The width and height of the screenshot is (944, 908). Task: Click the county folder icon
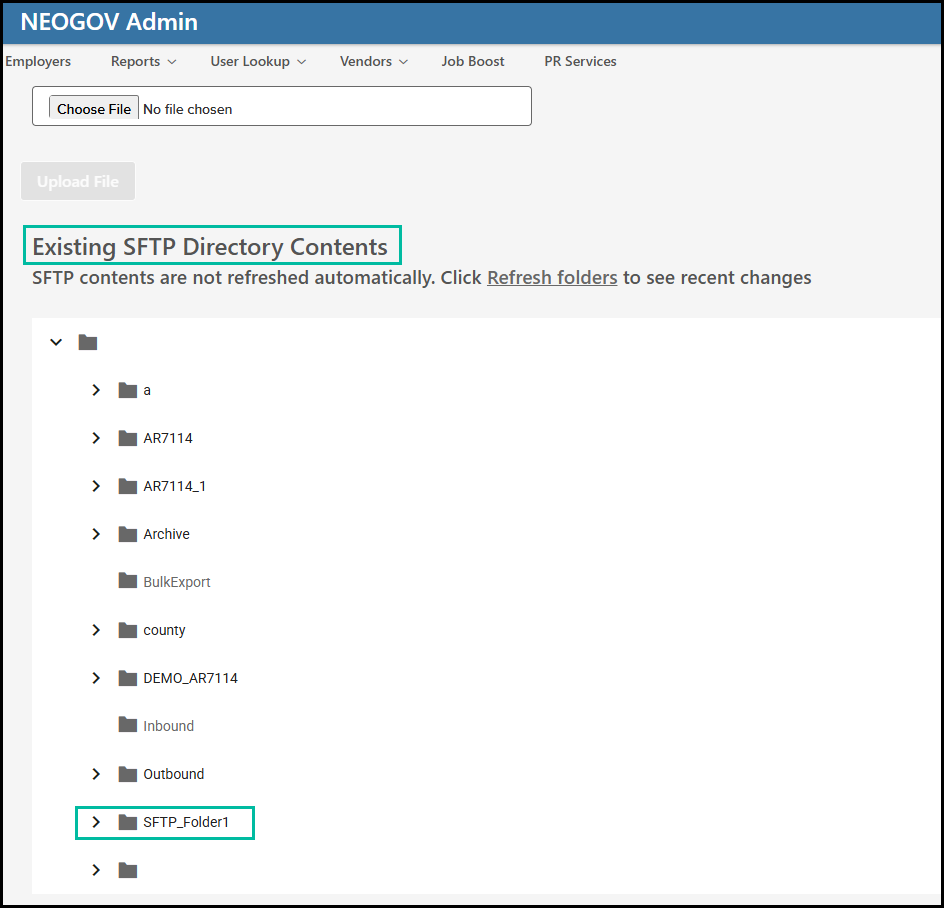(x=128, y=630)
